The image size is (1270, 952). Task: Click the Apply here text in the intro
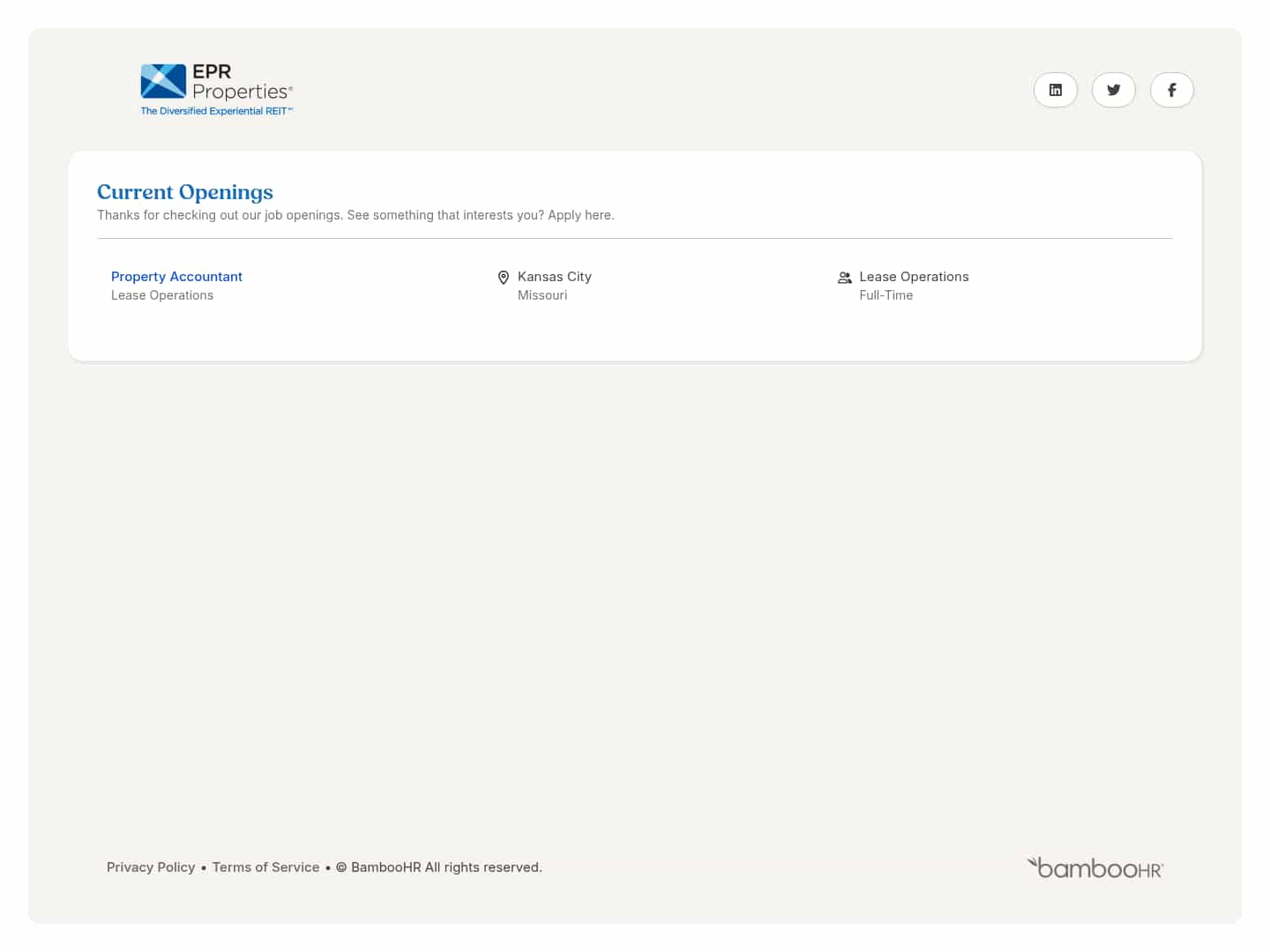click(579, 215)
